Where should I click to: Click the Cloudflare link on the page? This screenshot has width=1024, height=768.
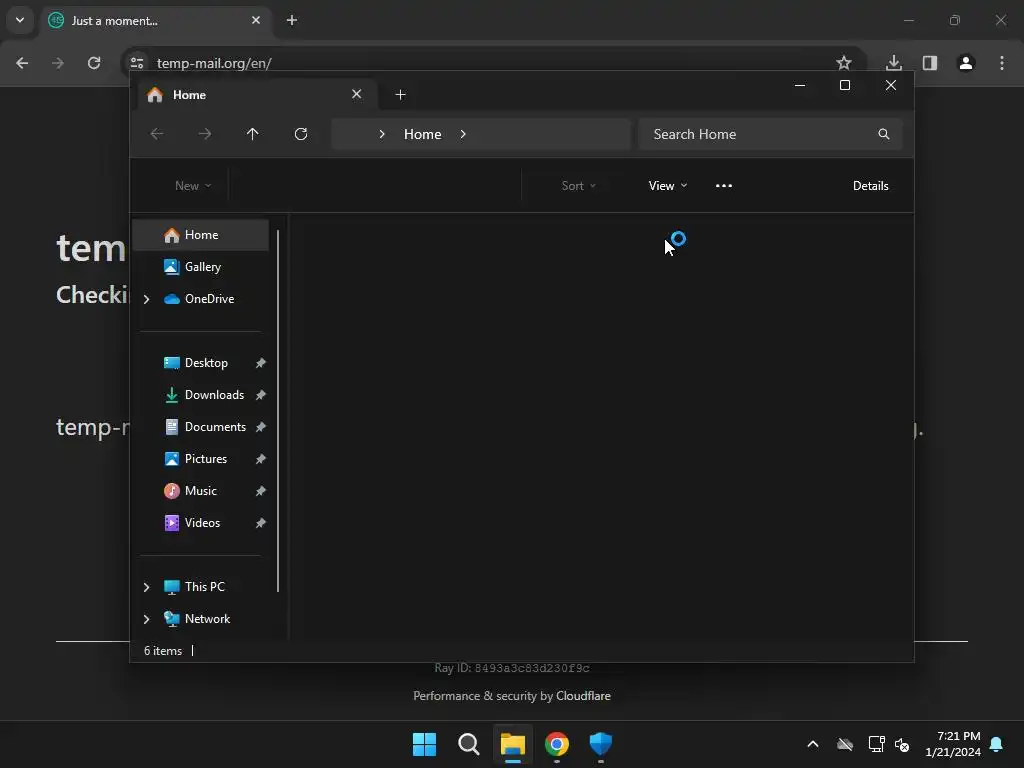tap(583, 696)
